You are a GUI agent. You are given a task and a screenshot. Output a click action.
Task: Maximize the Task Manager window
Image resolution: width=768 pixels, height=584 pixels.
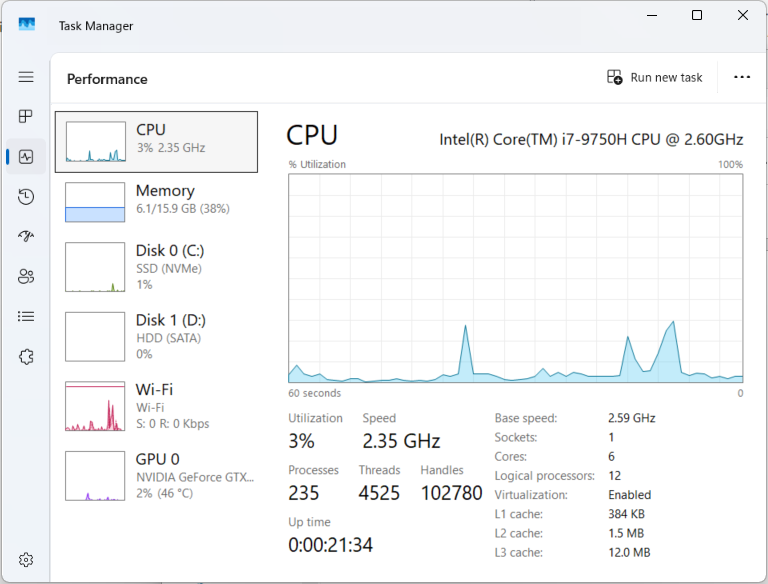pos(697,15)
